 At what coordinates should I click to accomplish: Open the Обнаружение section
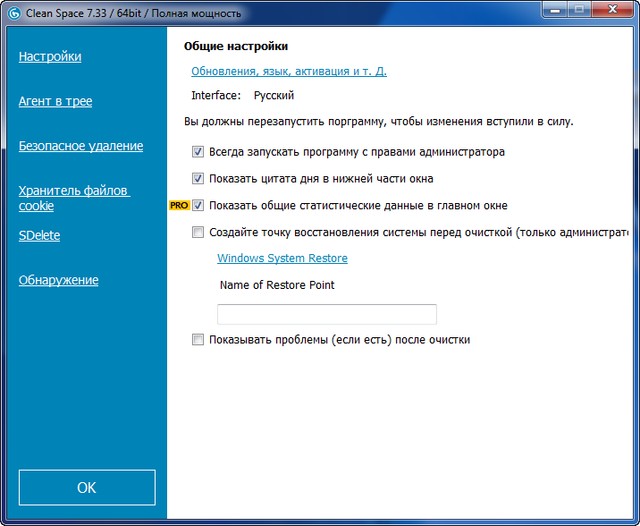pos(58,280)
